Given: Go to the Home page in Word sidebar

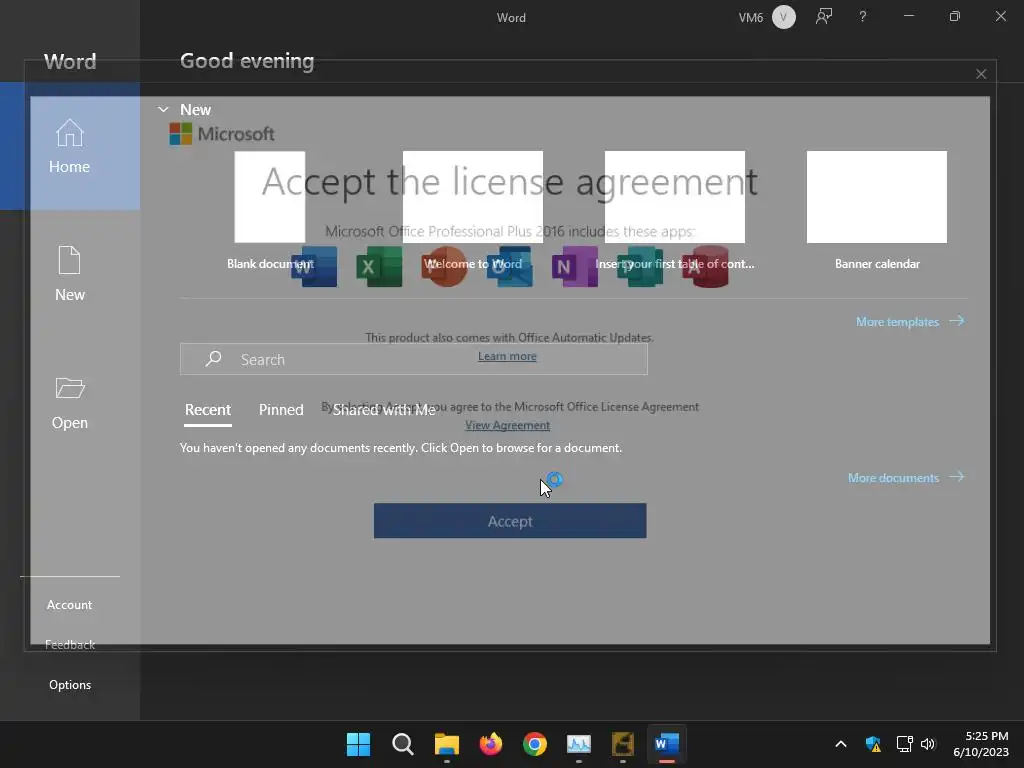Looking at the screenshot, I should click(x=70, y=146).
